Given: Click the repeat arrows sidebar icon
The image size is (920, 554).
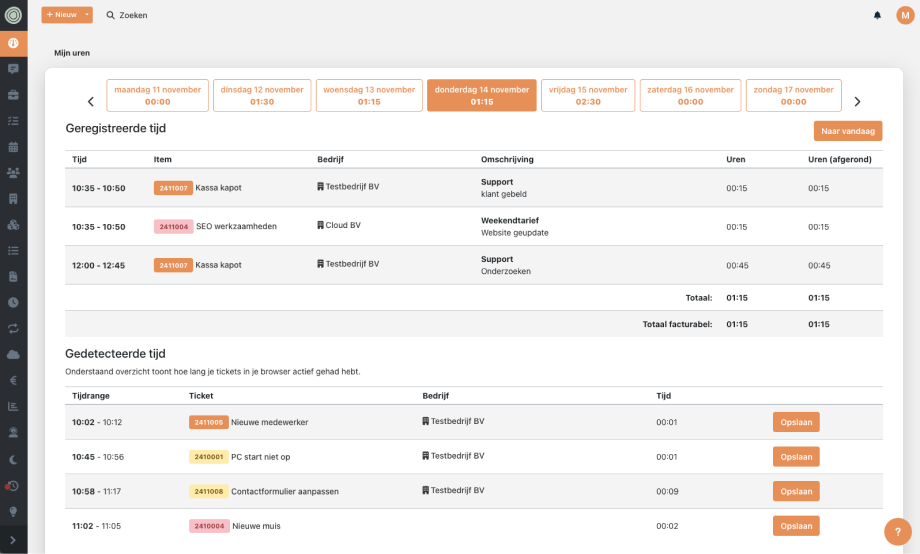Looking at the screenshot, I should point(13,328).
